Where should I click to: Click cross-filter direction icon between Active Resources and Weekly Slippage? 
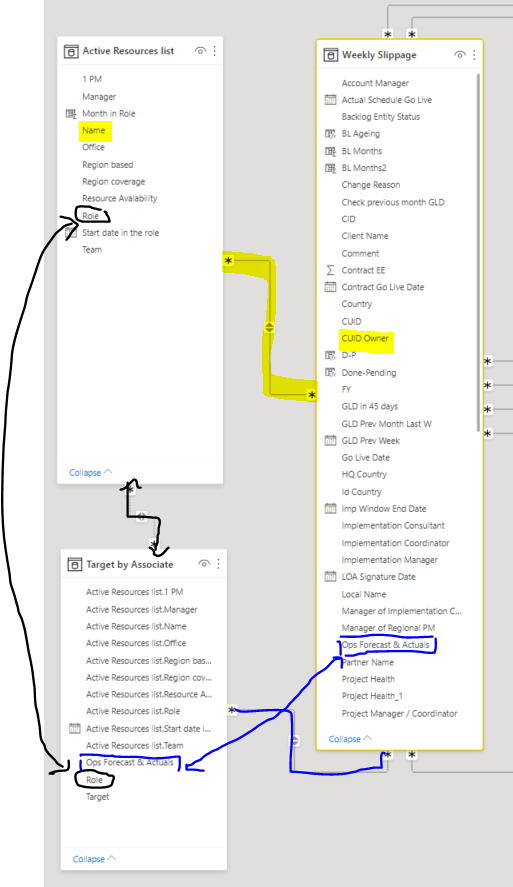pyautogui.click(x=269, y=328)
